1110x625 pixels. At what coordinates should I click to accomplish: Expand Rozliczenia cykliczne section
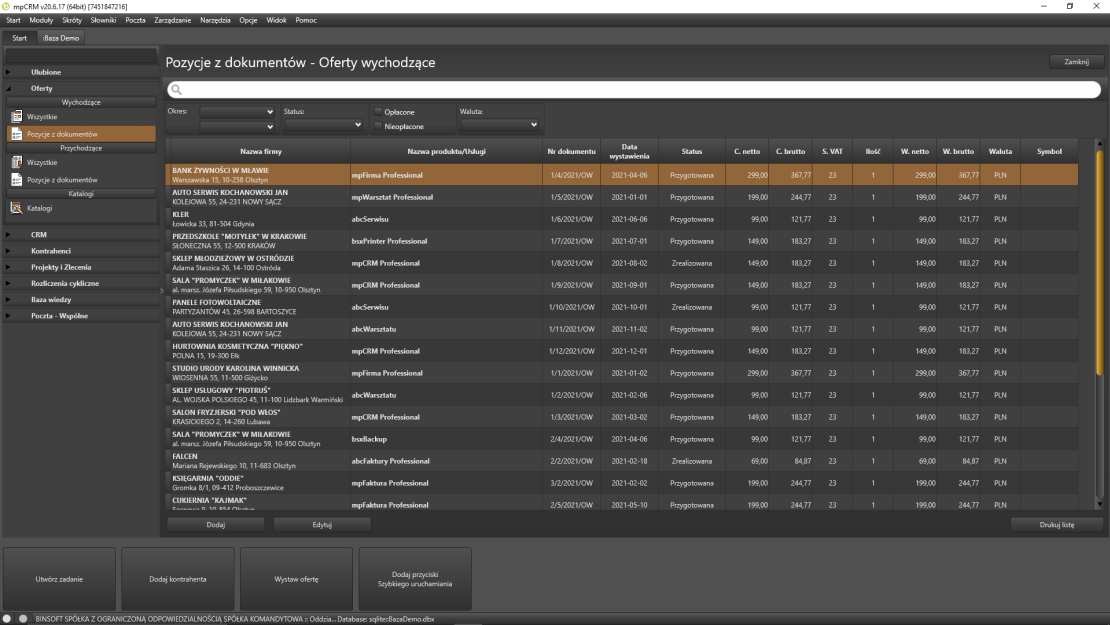(81, 283)
